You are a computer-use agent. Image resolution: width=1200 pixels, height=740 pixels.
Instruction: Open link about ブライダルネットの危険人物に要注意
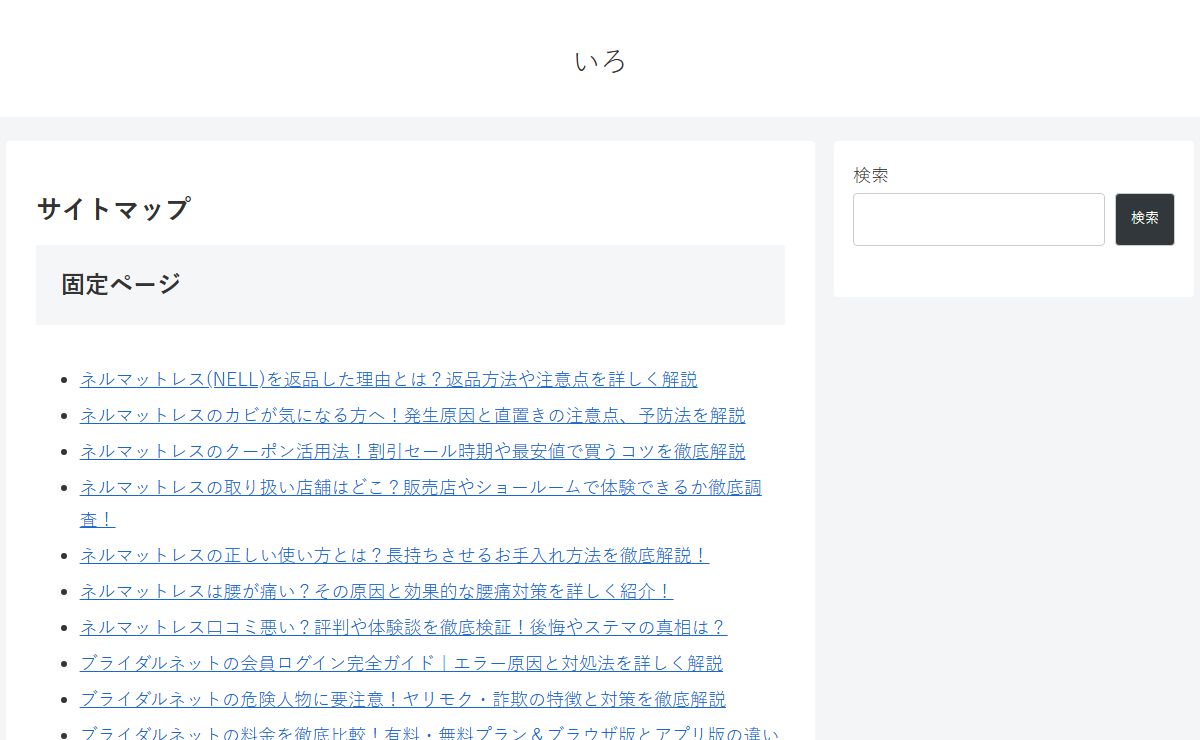tap(403, 699)
